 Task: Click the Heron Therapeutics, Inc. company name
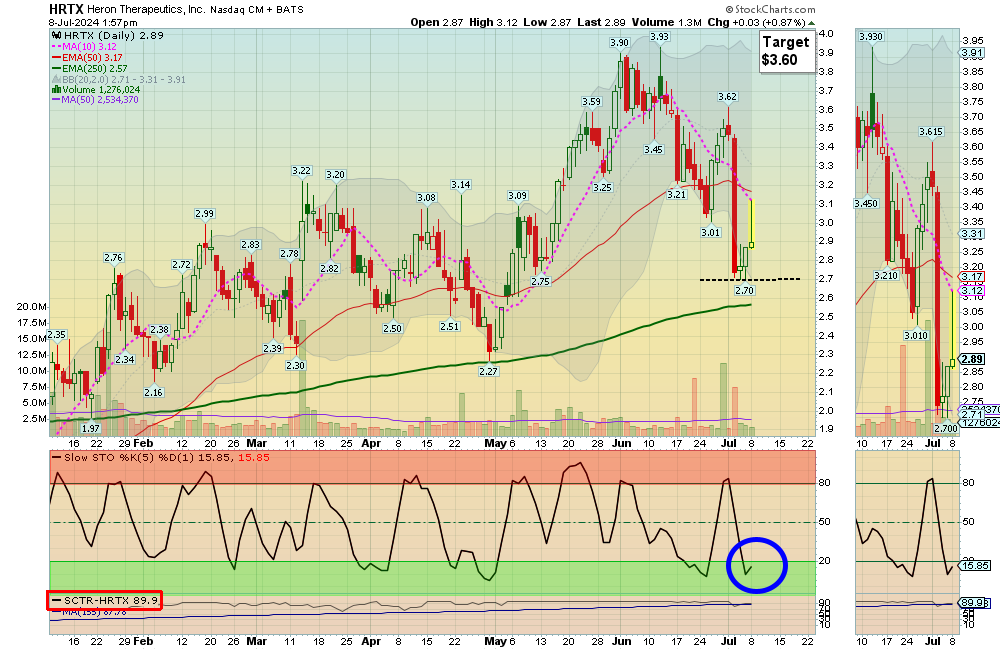[146, 10]
